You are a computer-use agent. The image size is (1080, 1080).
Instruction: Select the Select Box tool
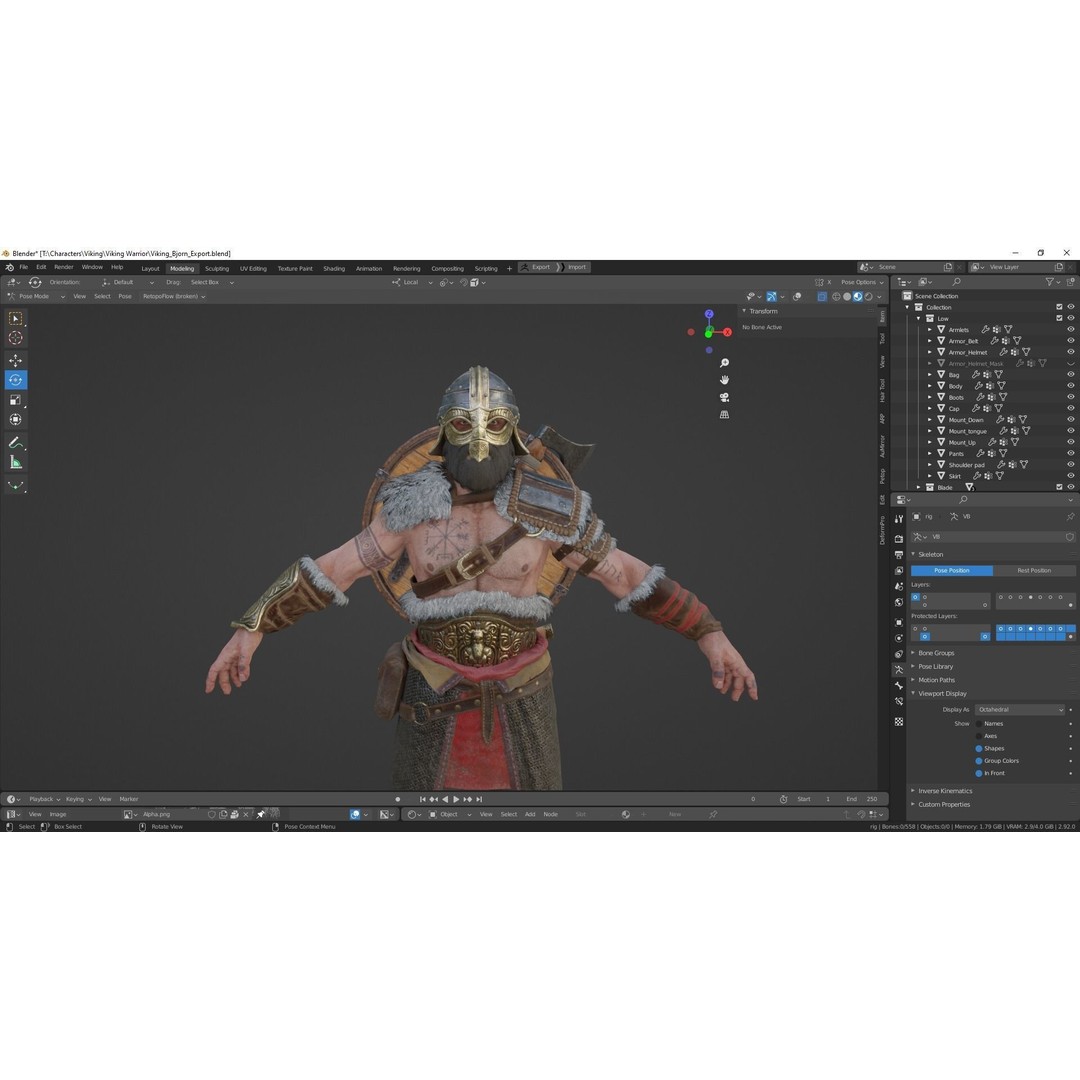click(15, 318)
